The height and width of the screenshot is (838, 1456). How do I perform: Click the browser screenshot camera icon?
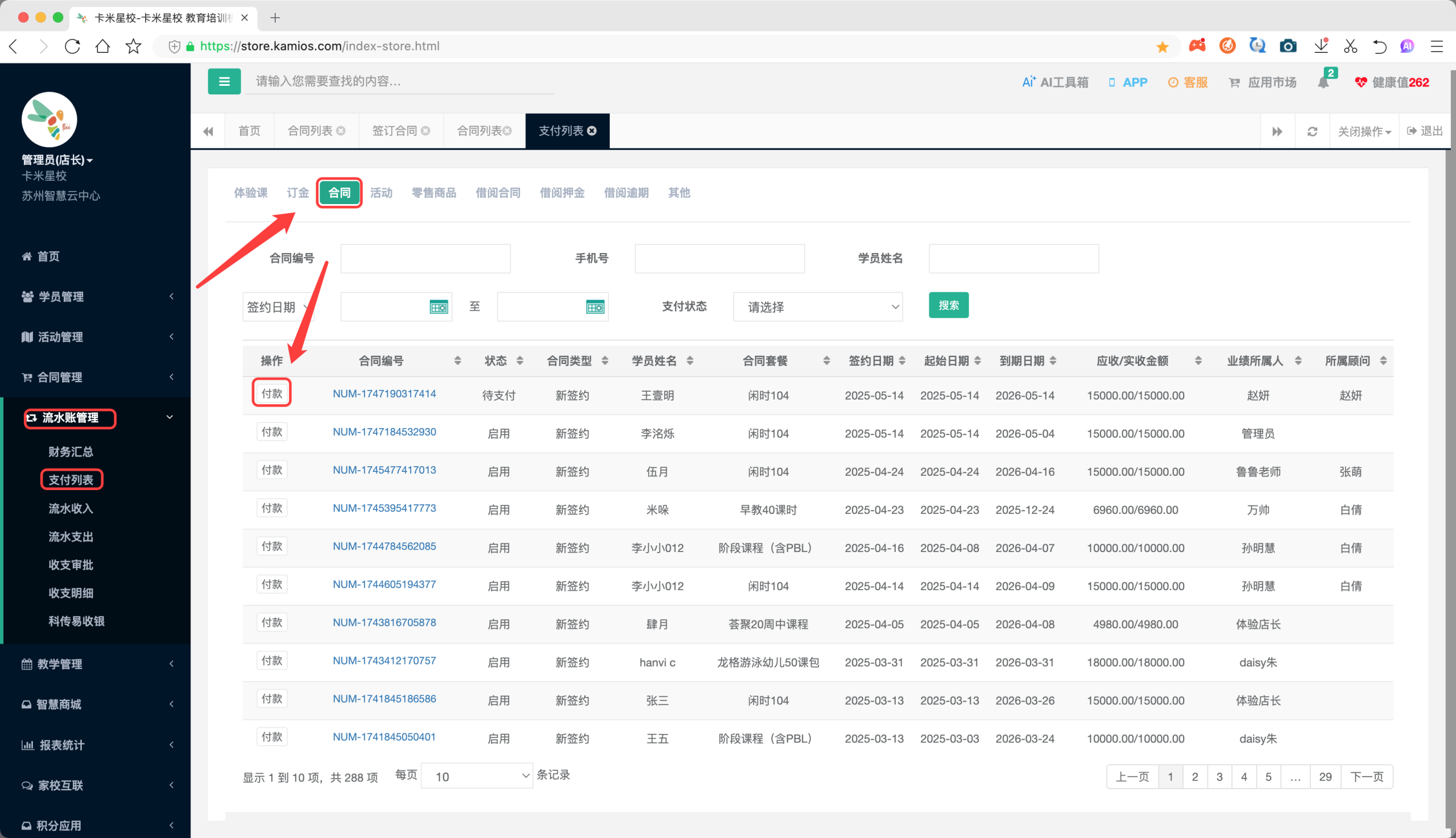click(x=1288, y=46)
